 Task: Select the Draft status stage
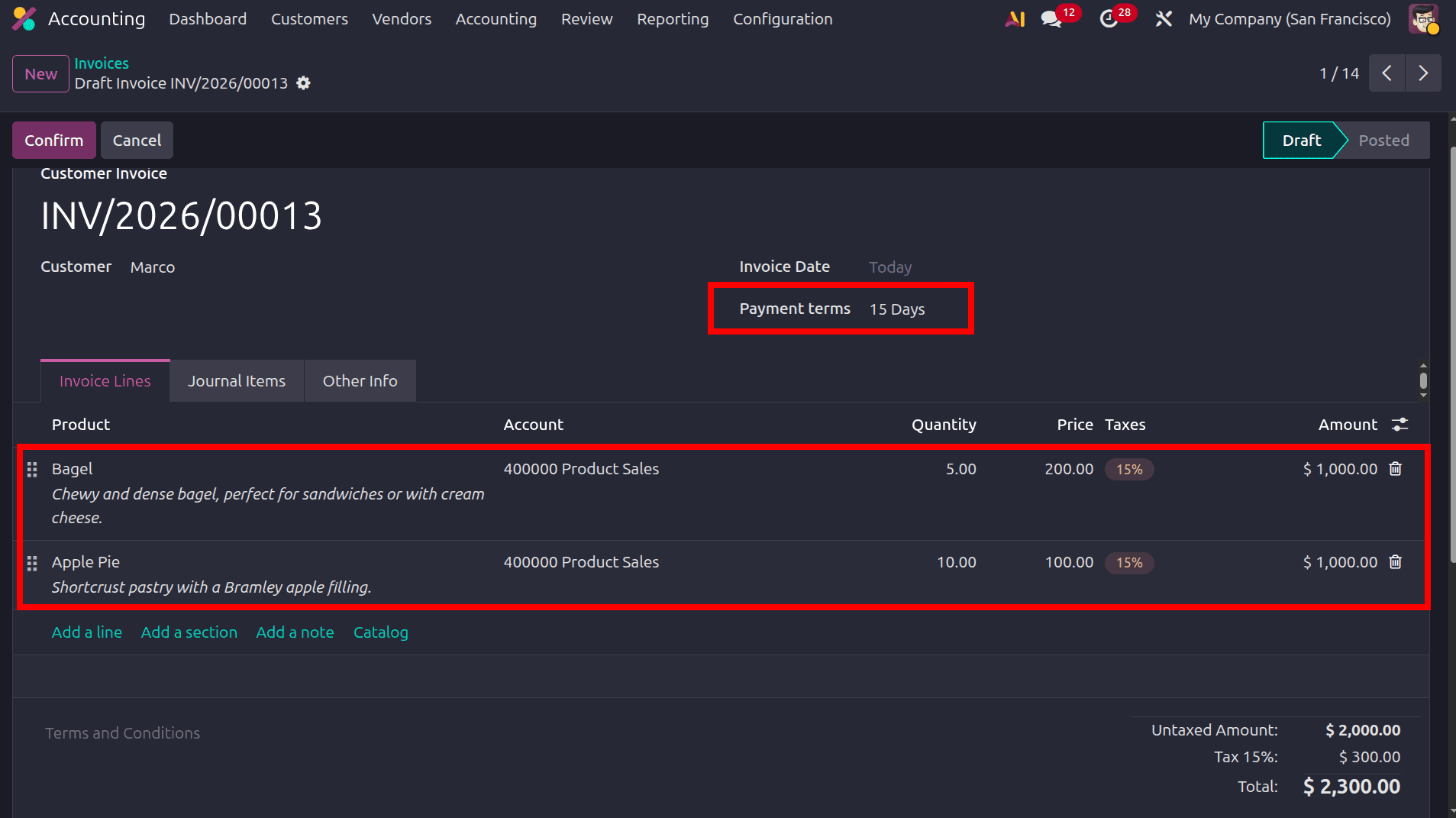(x=1302, y=141)
